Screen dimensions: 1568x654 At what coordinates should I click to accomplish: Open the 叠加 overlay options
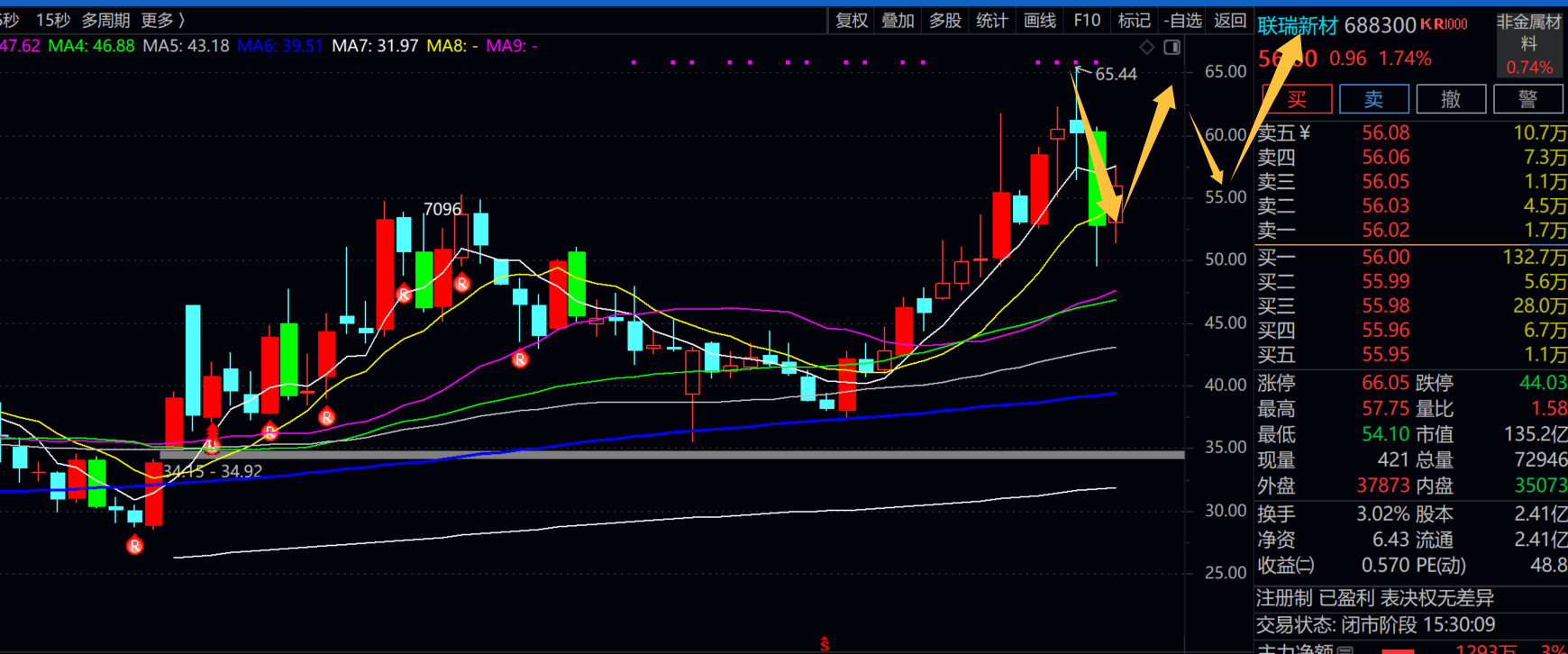[898, 20]
